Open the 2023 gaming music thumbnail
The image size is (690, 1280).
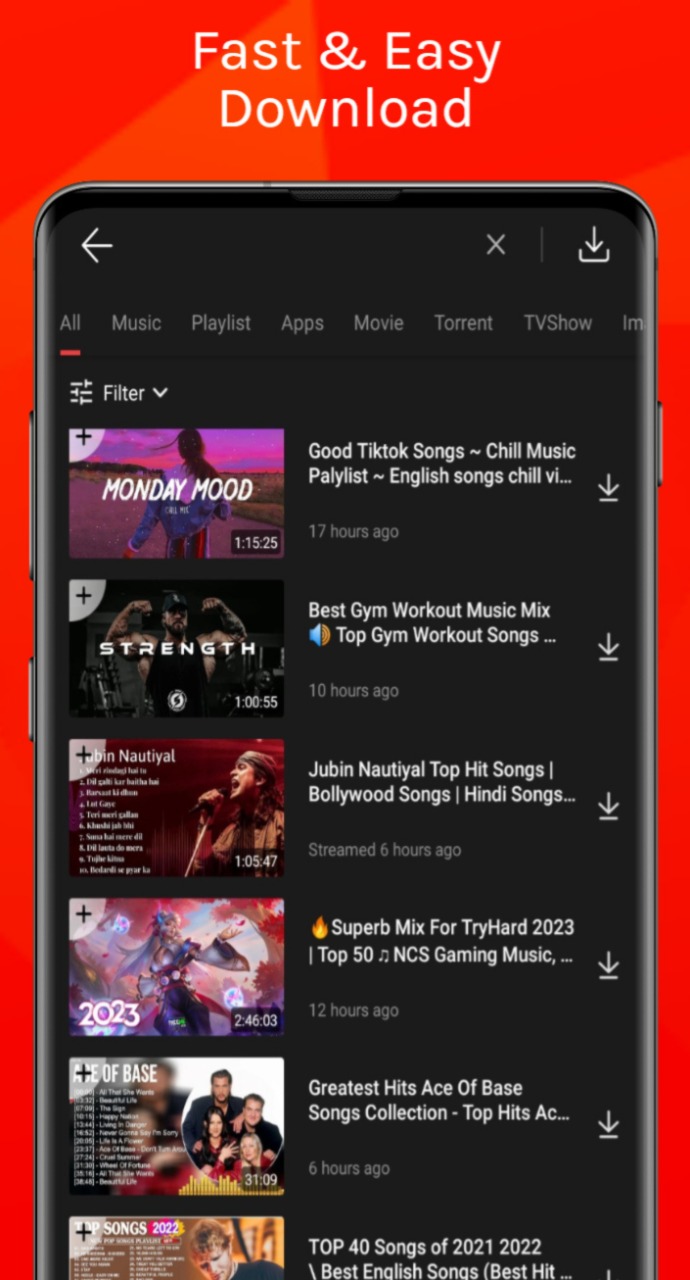[176, 967]
